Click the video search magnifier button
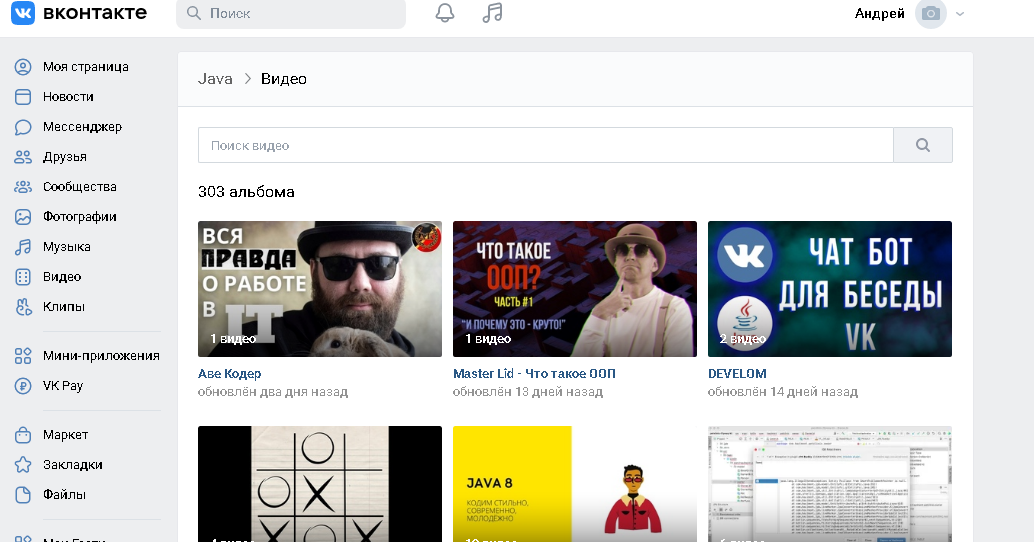 (x=923, y=145)
